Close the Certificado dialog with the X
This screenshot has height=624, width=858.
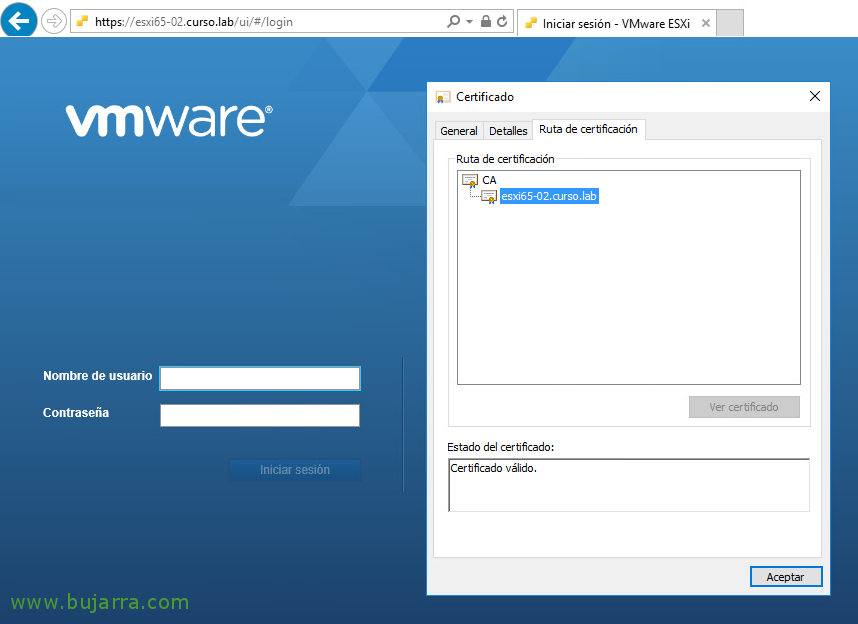815,96
